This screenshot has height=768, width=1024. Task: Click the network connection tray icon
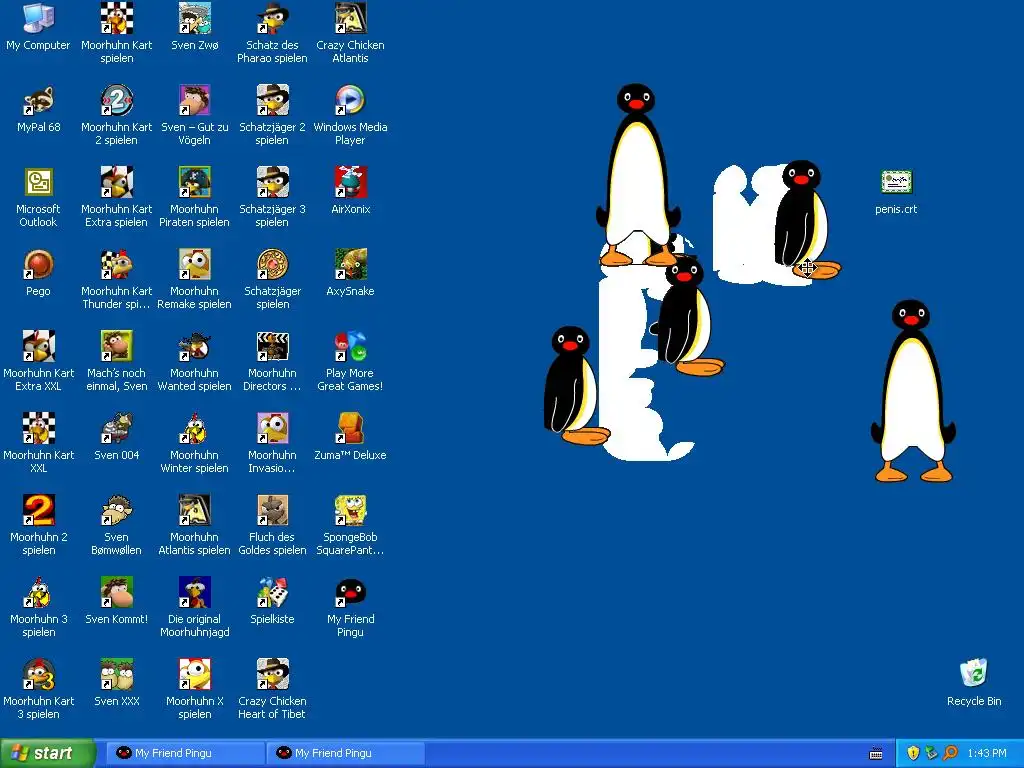[931, 753]
